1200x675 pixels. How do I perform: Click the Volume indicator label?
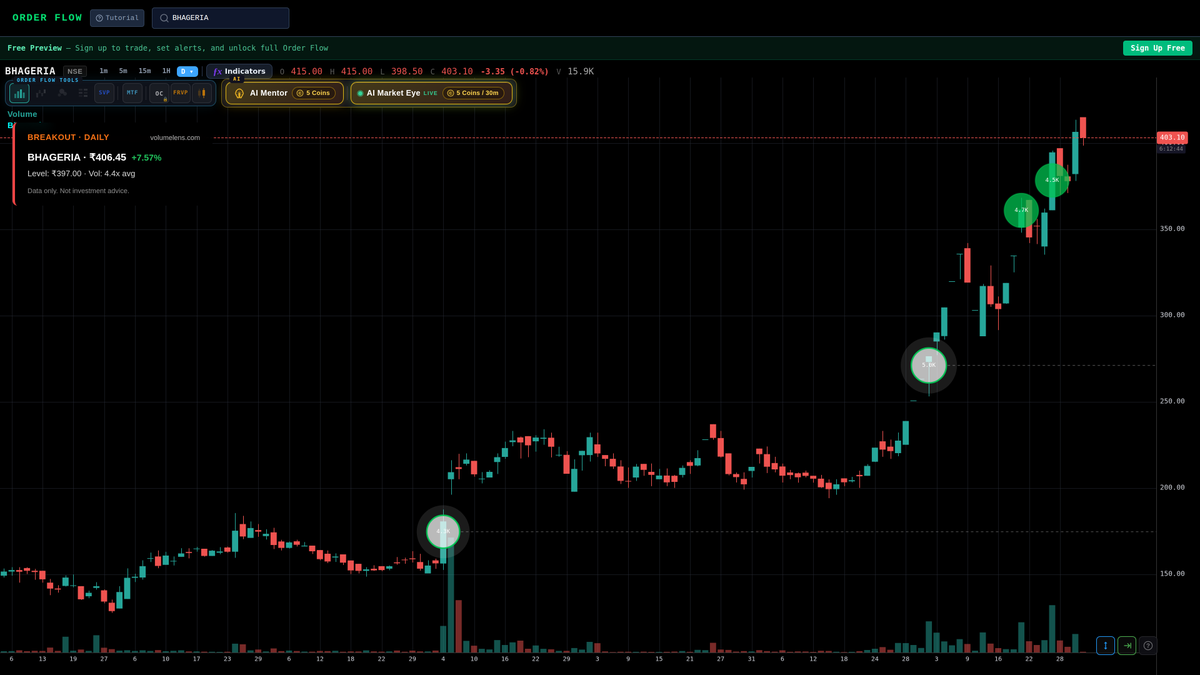[x=22, y=114]
